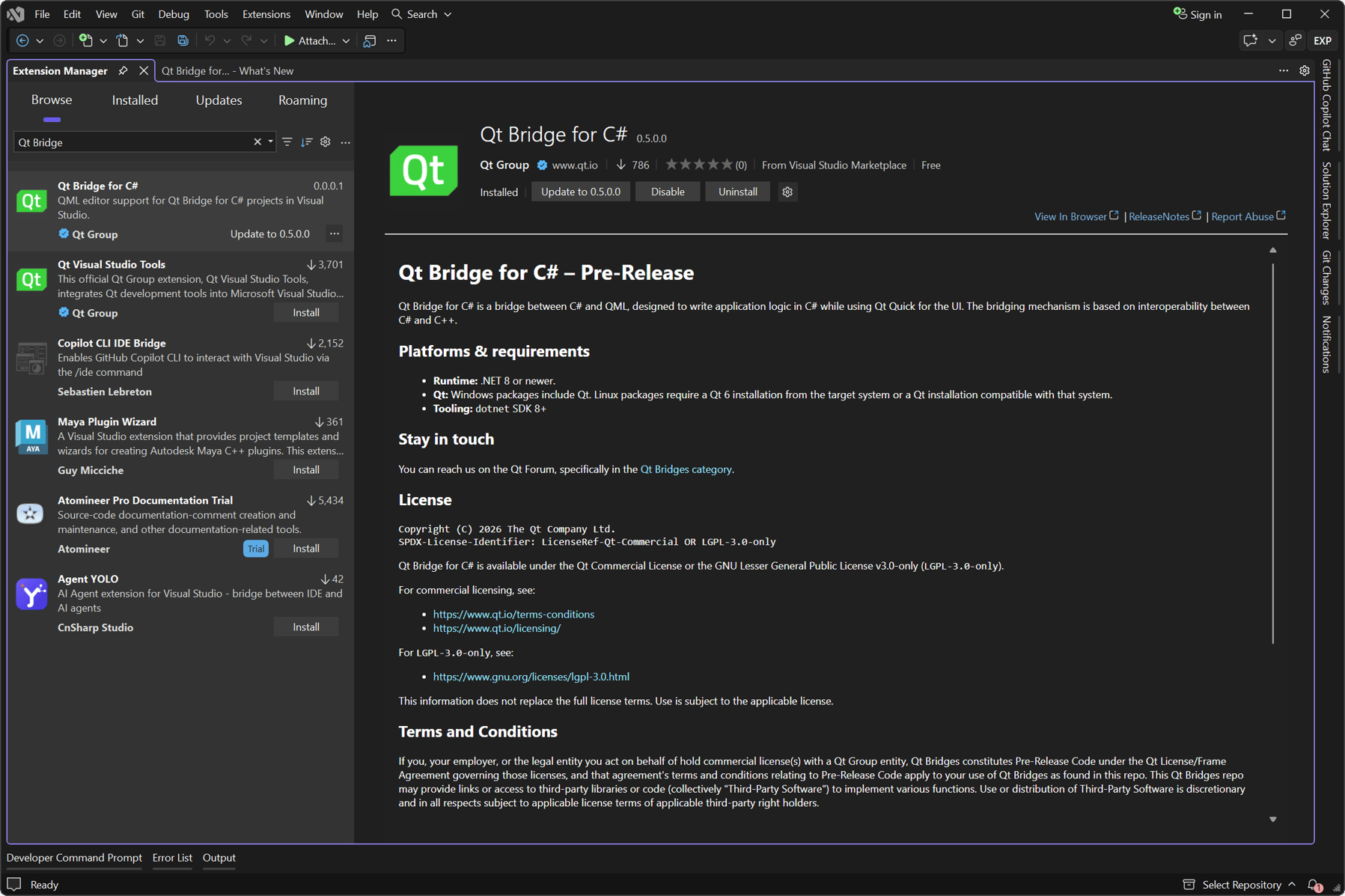Click the Qt Visual Studio Tools logo

tap(31, 280)
